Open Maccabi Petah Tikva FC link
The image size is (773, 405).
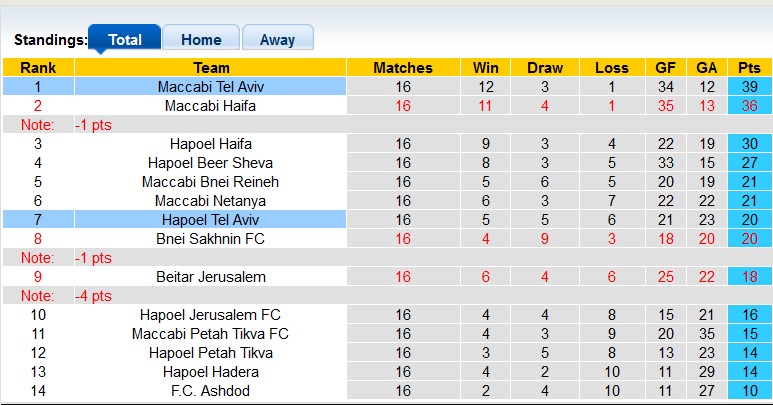[x=210, y=334]
